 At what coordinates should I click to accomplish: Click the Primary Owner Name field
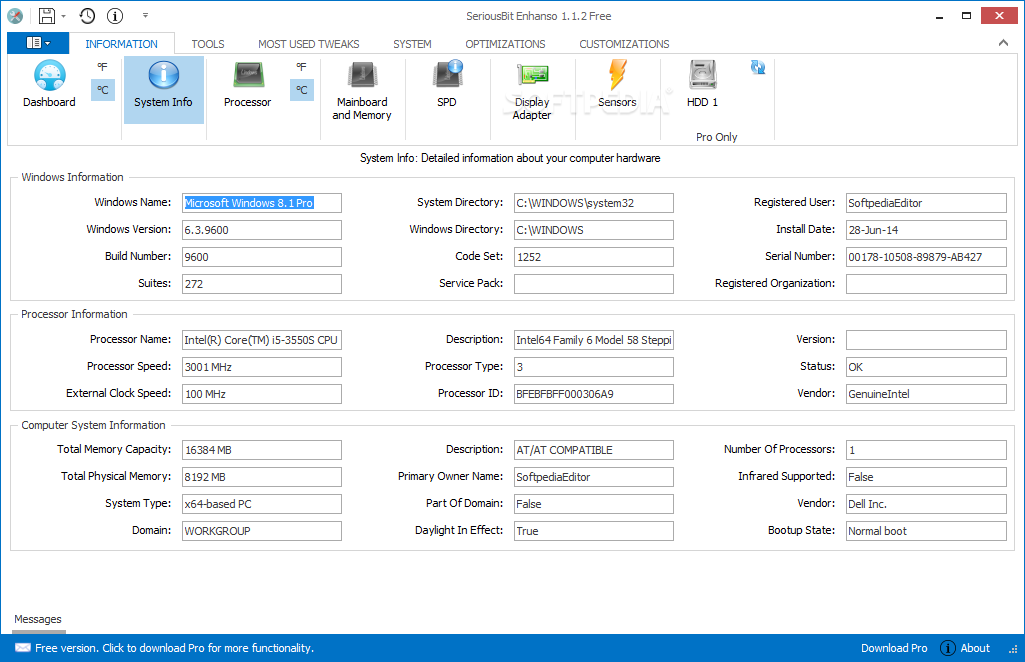point(594,476)
